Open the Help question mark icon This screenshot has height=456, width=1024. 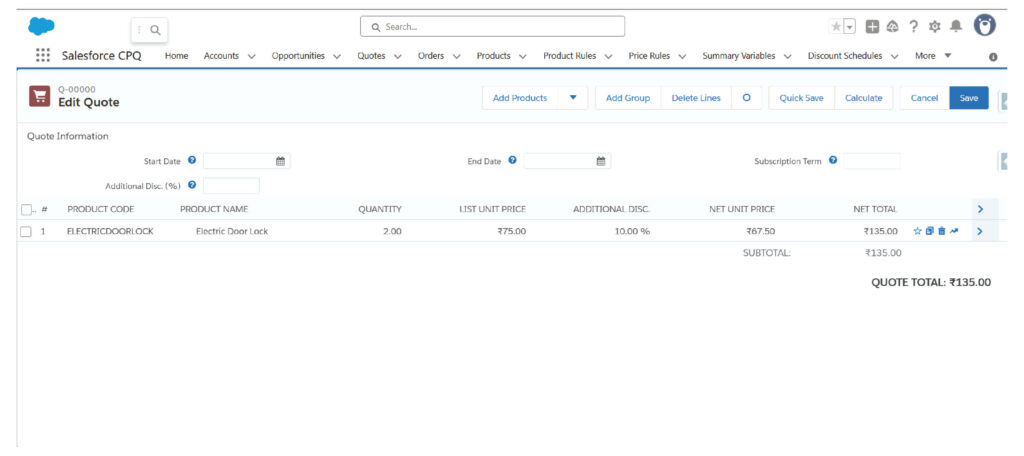pyautogui.click(x=914, y=27)
